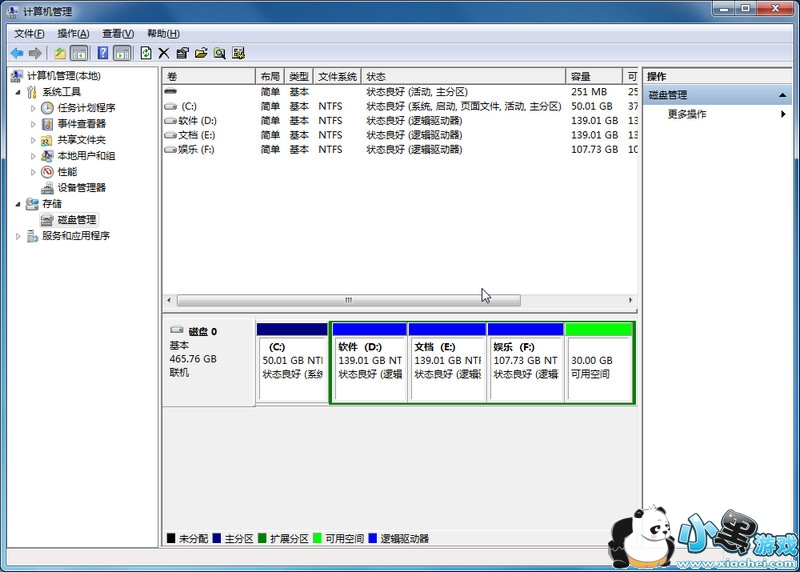
Task: Click the open folder icon in toolbar
Action: pos(201,53)
